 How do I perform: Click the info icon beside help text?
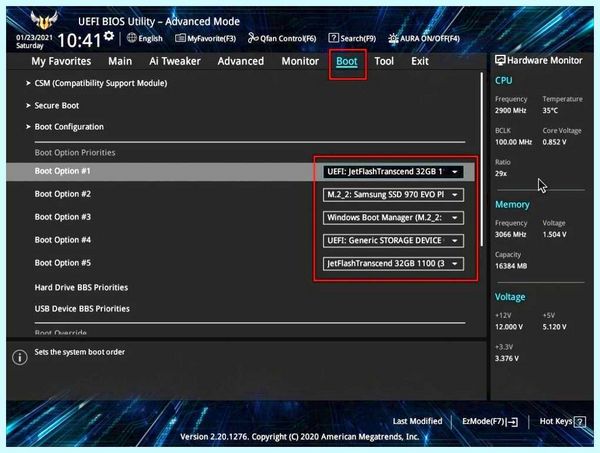tap(20, 357)
